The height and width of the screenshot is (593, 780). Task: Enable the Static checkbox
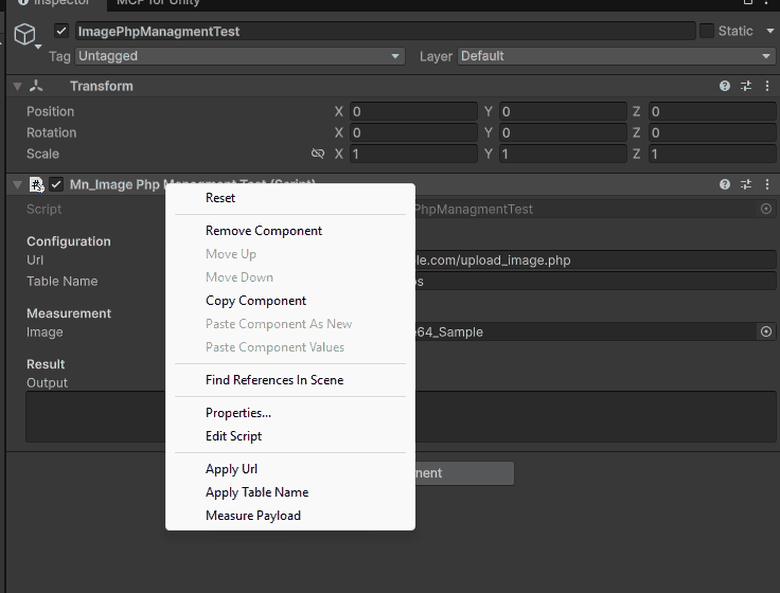pos(706,31)
